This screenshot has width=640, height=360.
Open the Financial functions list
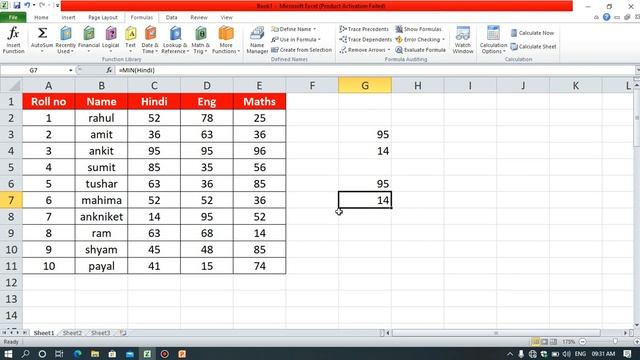pos(89,40)
